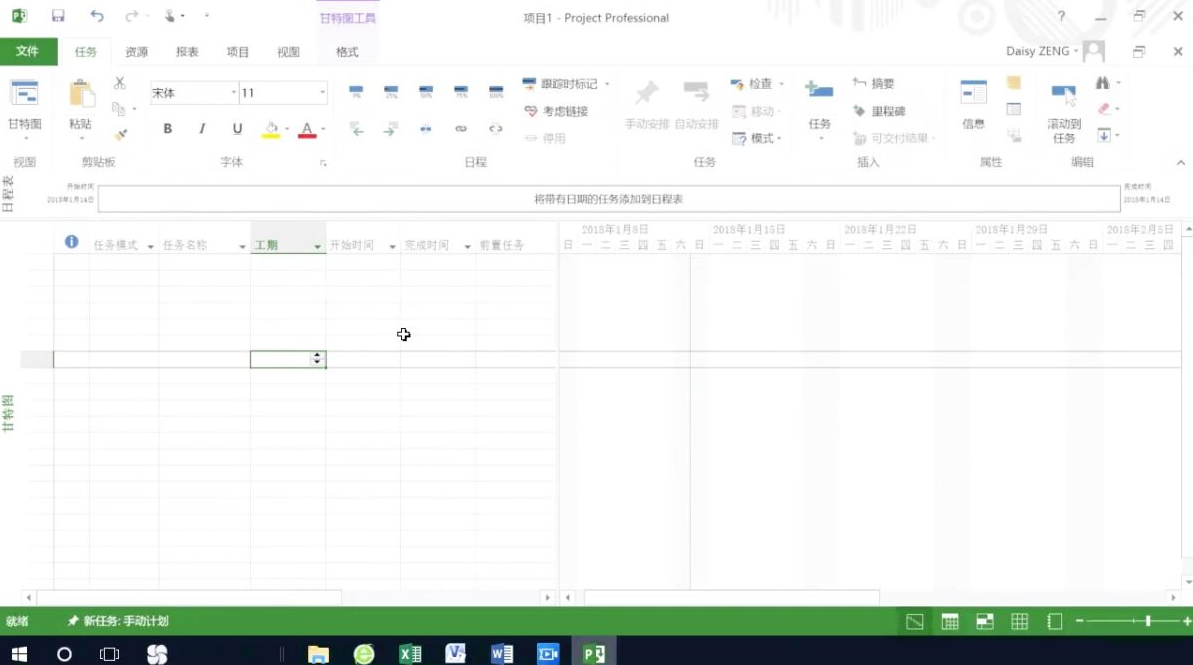
Task: Switch to Gantt chart view in status bar
Action: pyautogui.click(x=915, y=622)
